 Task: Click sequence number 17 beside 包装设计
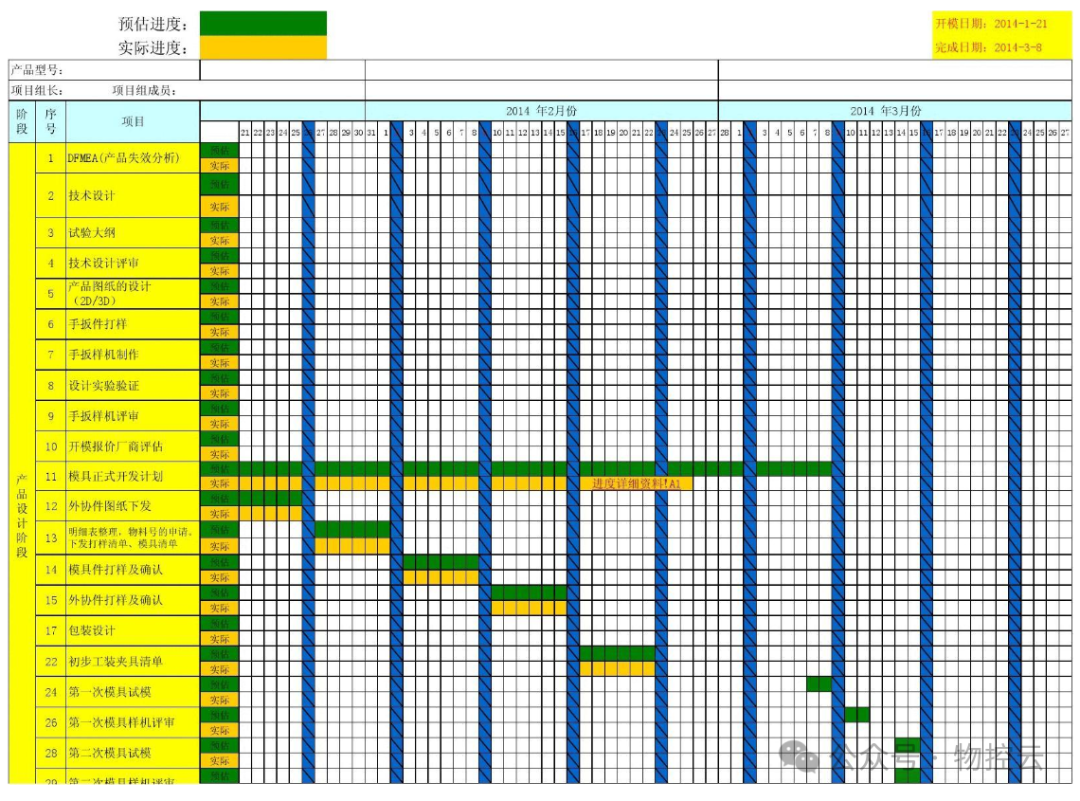click(x=50, y=631)
